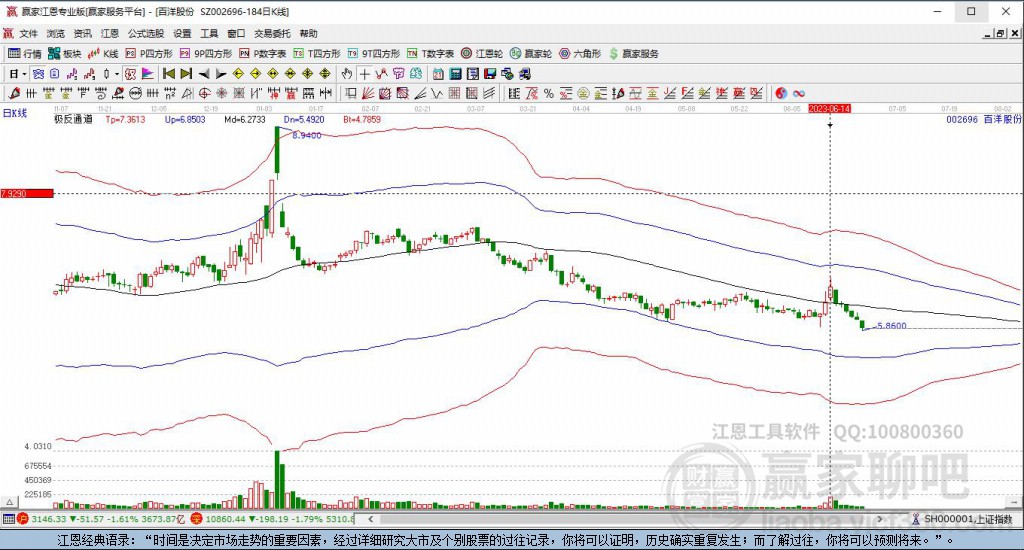Image resolution: width=1024 pixels, height=550 pixels.
Task: Click the SH000001 上证指数 status entry
Action: pyautogui.click(x=963, y=519)
